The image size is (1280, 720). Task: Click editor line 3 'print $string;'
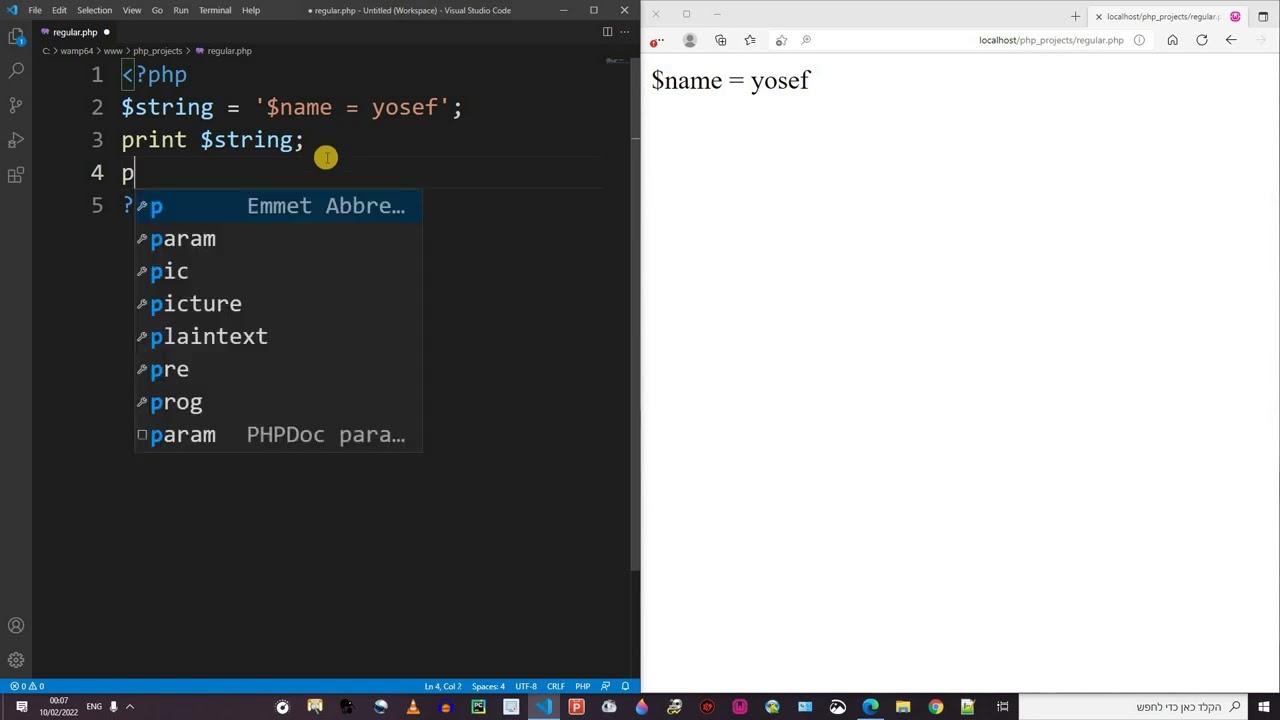tap(212, 140)
